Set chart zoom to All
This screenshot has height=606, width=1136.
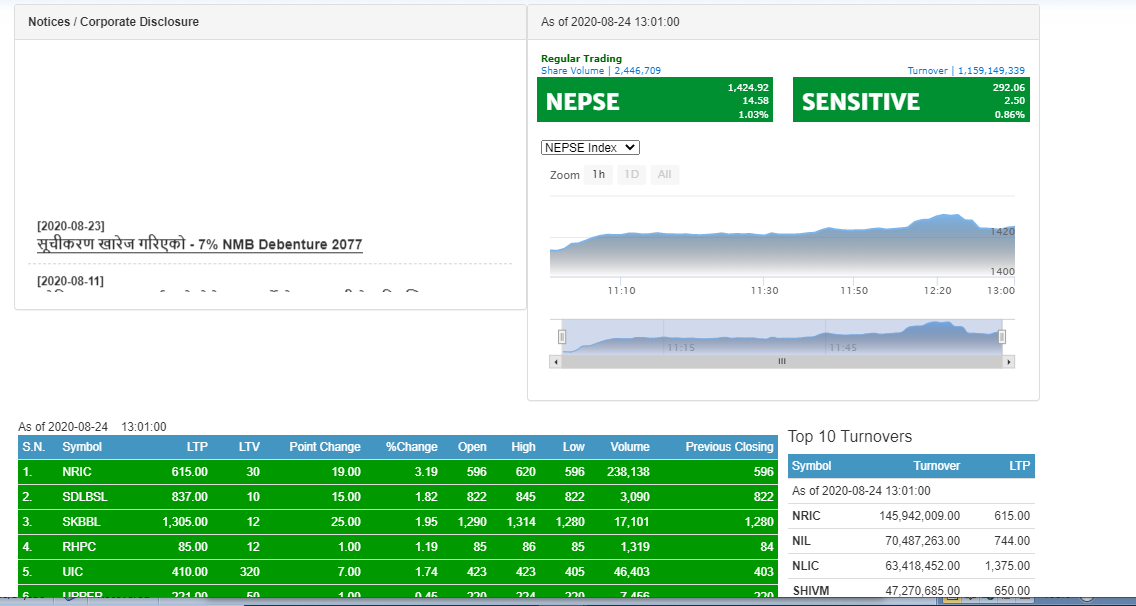[x=664, y=174]
